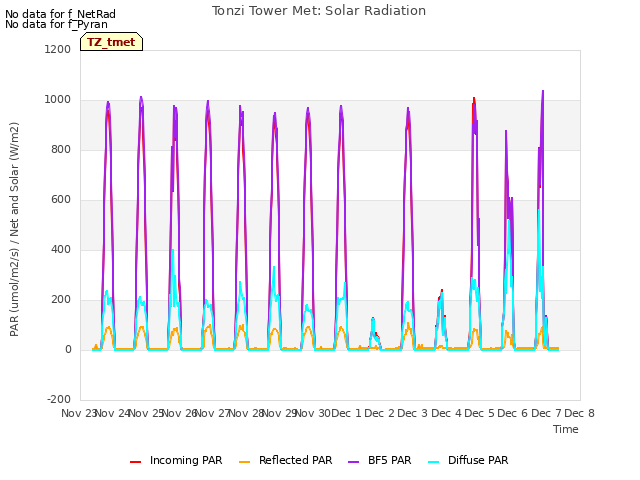Click the 'No data for f_NetRad' message
This screenshot has height=480, width=640.
(60, 14)
